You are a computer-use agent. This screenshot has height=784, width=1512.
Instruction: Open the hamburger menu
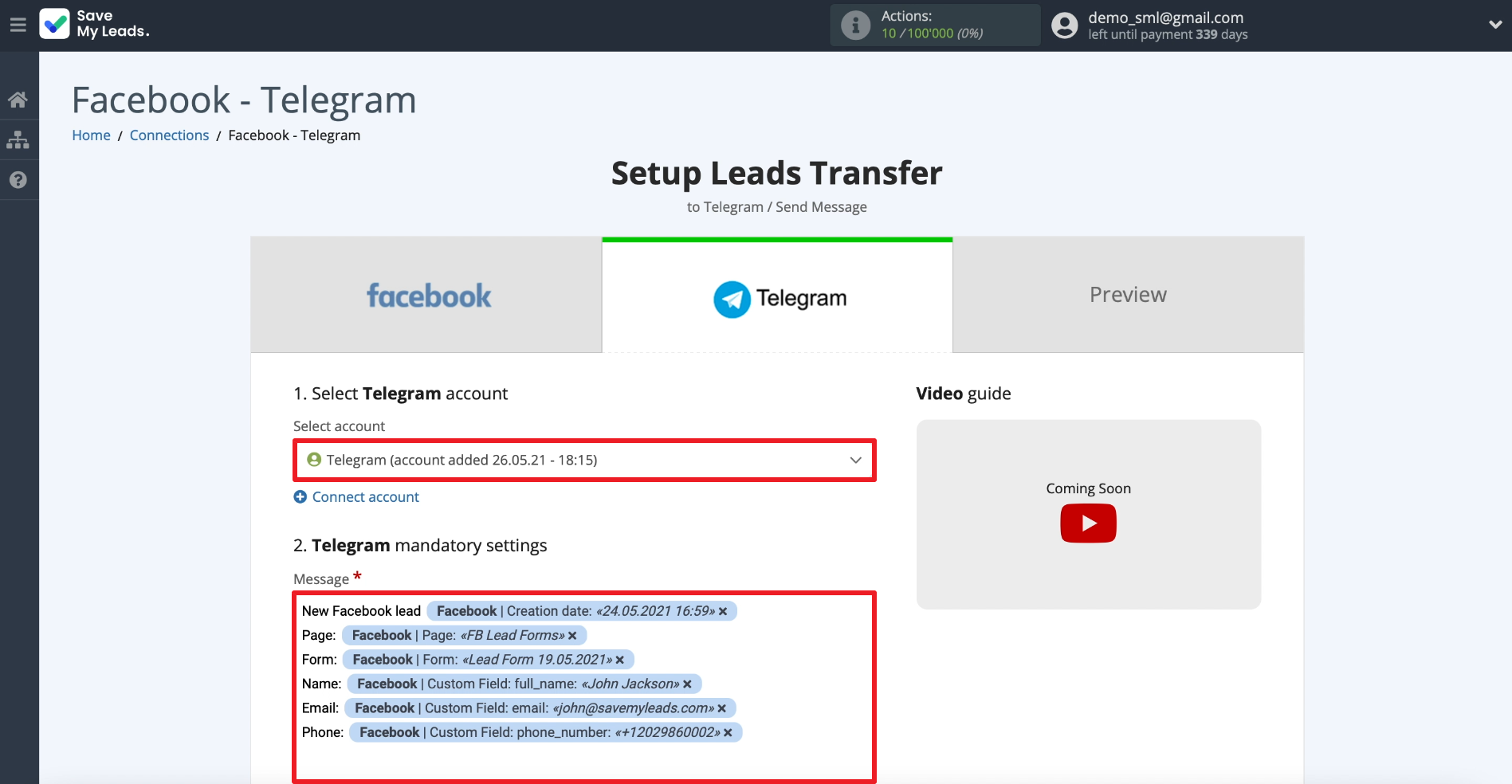(x=18, y=25)
